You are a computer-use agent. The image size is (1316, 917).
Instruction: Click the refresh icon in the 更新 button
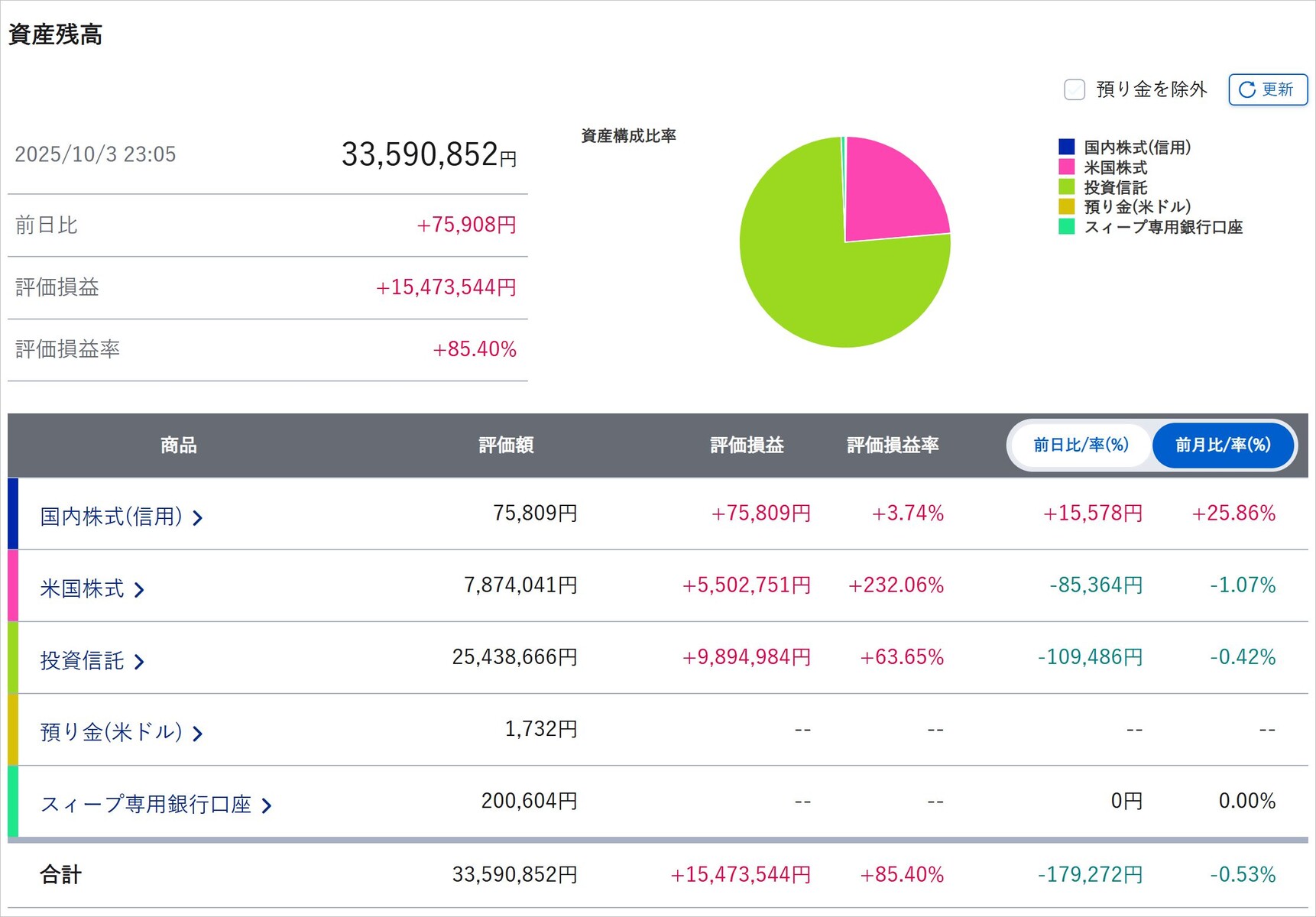1246,89
